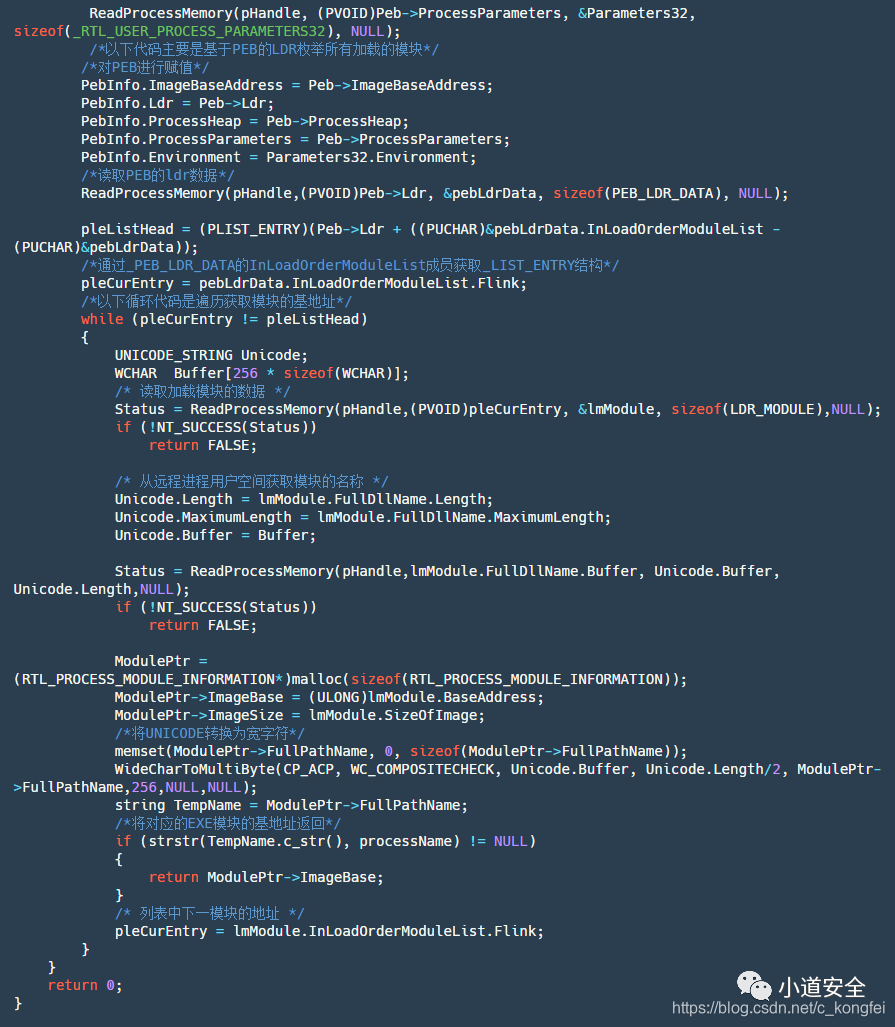Image resolution: width=895 pixels, height=1027 pixels.
Task: Click 'PebInfo.Environment = Parameters32.Environment;' line
Action: (x=278, y=157)
